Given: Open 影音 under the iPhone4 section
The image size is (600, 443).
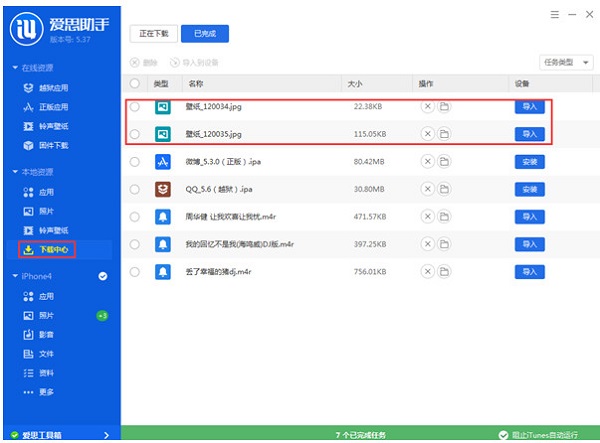Looking at the screenshot, I should (x=46, y=335).
